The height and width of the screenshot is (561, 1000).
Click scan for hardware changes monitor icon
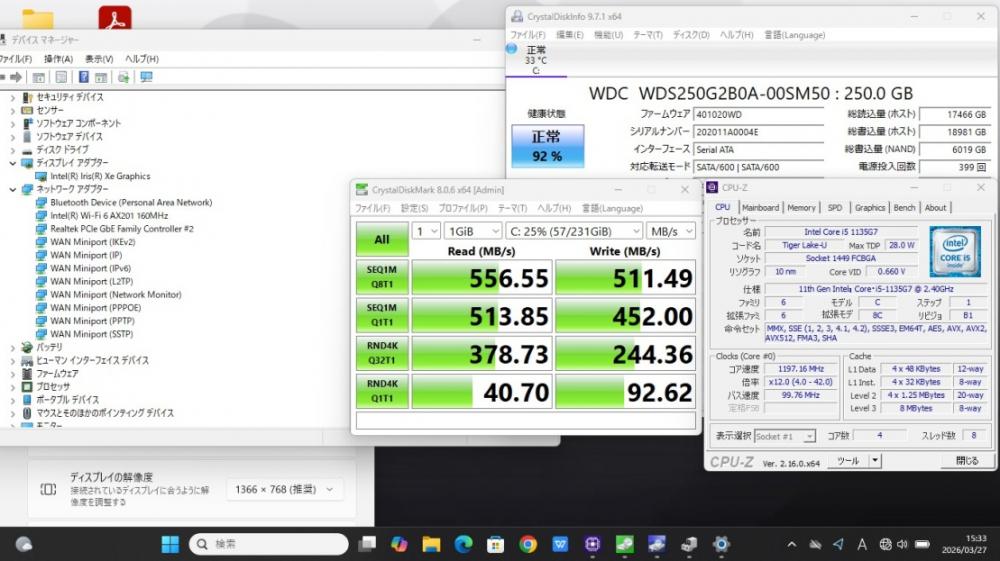pyautogui.click(x=147, y=77)
